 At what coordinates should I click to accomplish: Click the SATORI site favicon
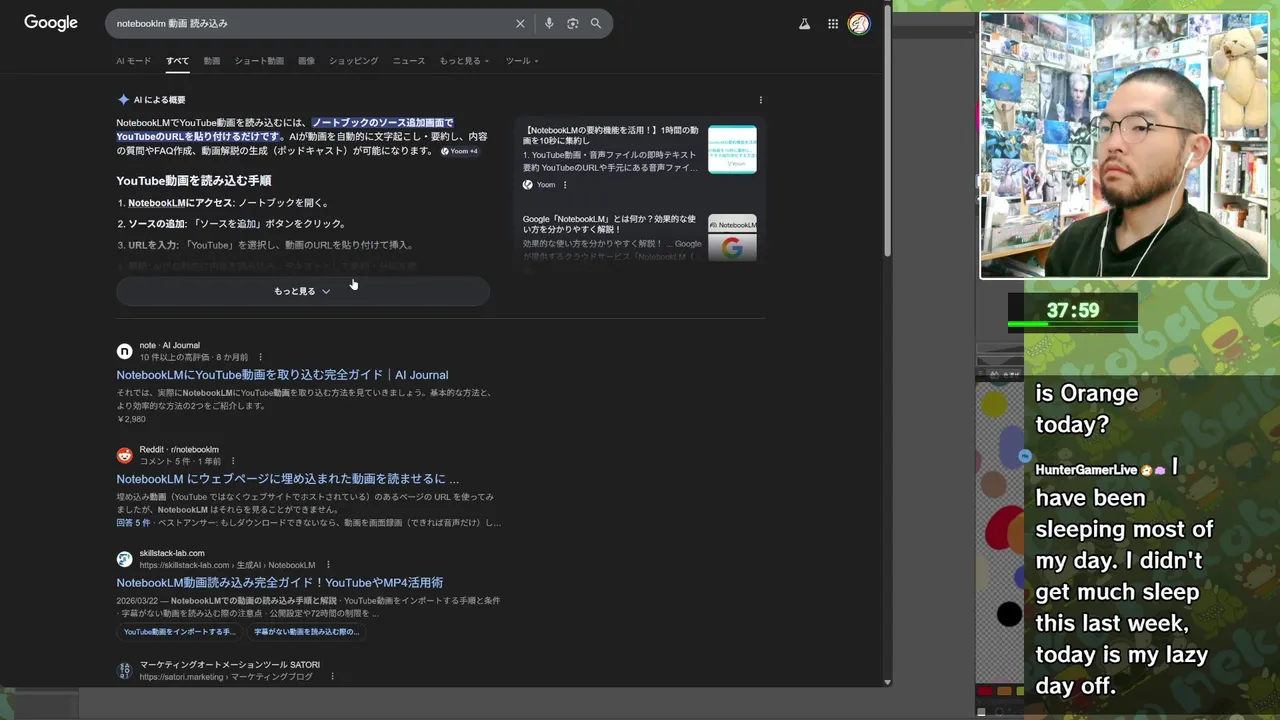coord(125,671)
